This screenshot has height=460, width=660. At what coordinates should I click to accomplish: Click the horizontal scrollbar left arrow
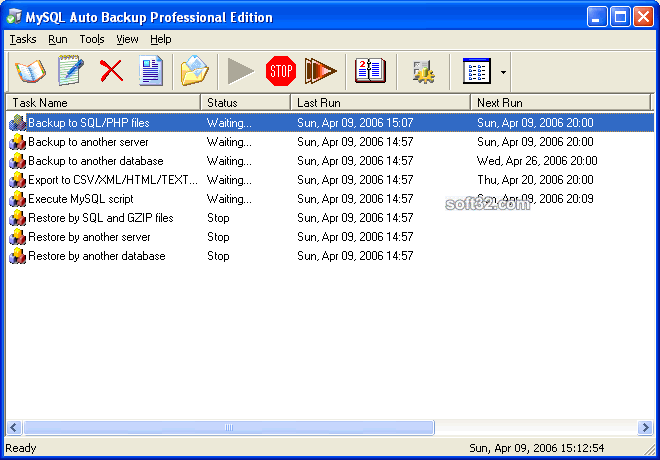click(x=14, y=428)
